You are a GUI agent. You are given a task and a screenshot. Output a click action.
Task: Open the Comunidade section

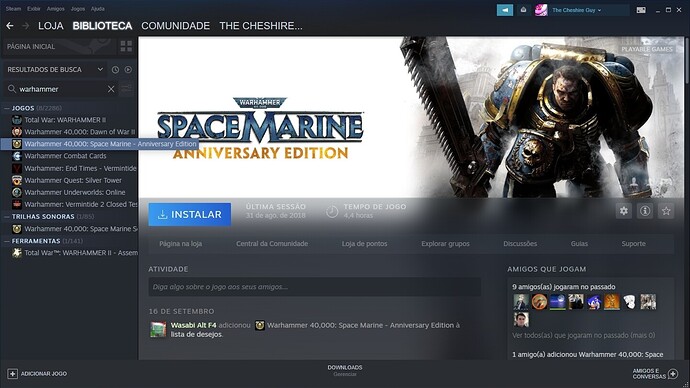(x=176, y=26)
